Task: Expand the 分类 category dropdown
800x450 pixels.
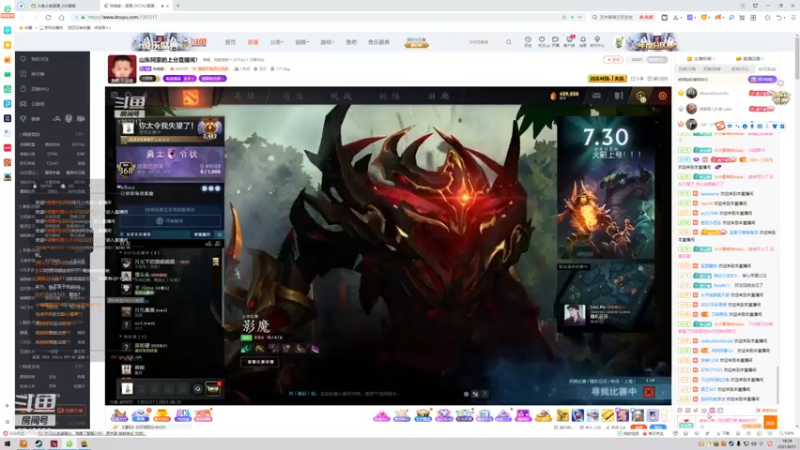Action: point(277,42)
